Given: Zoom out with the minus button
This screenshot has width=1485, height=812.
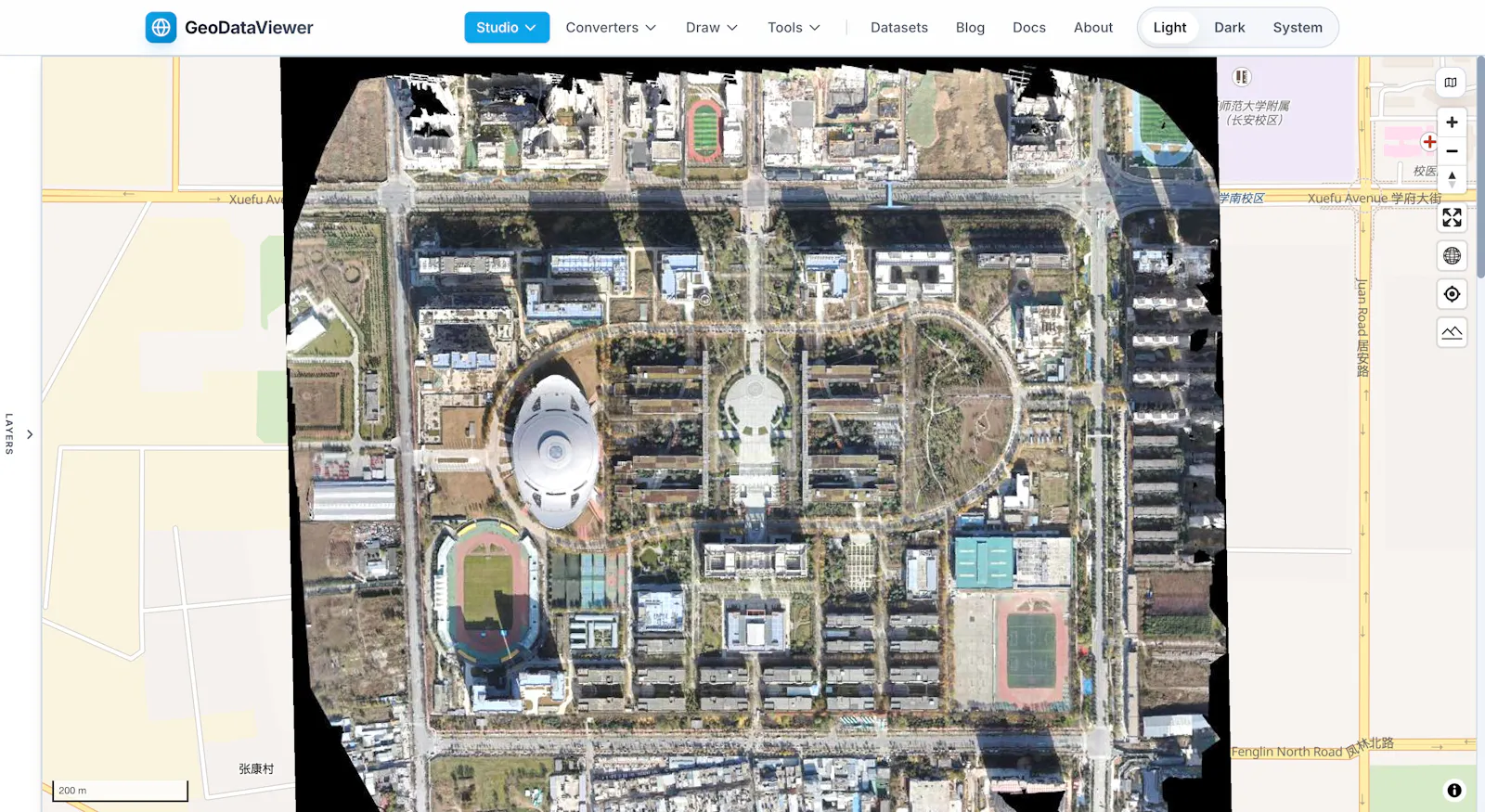Looking at the screenshot, I should [x=1452, y=151].
